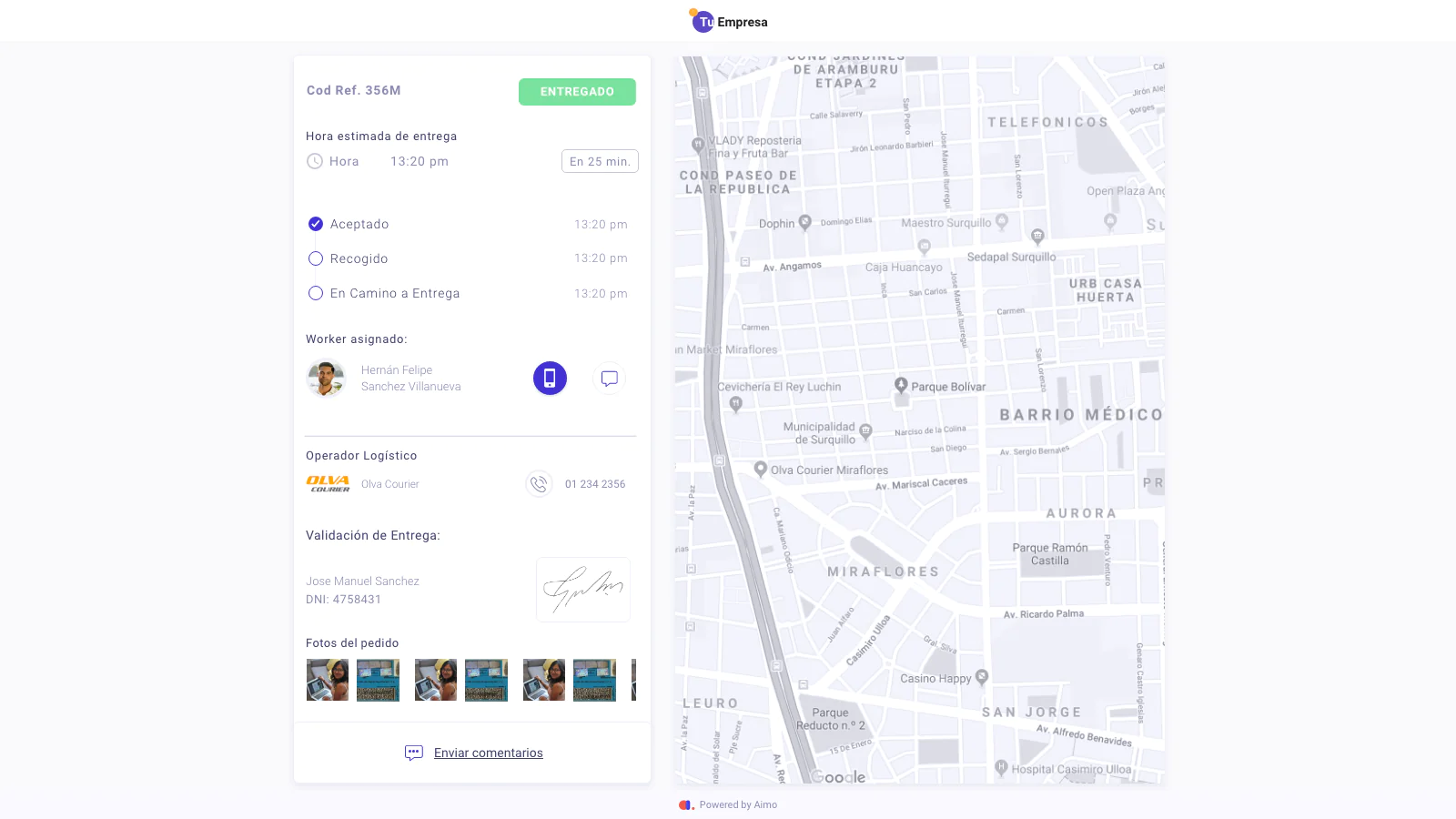Click the Caja Huancayo map marker
1456x819 pixels.
pos(924,247)
